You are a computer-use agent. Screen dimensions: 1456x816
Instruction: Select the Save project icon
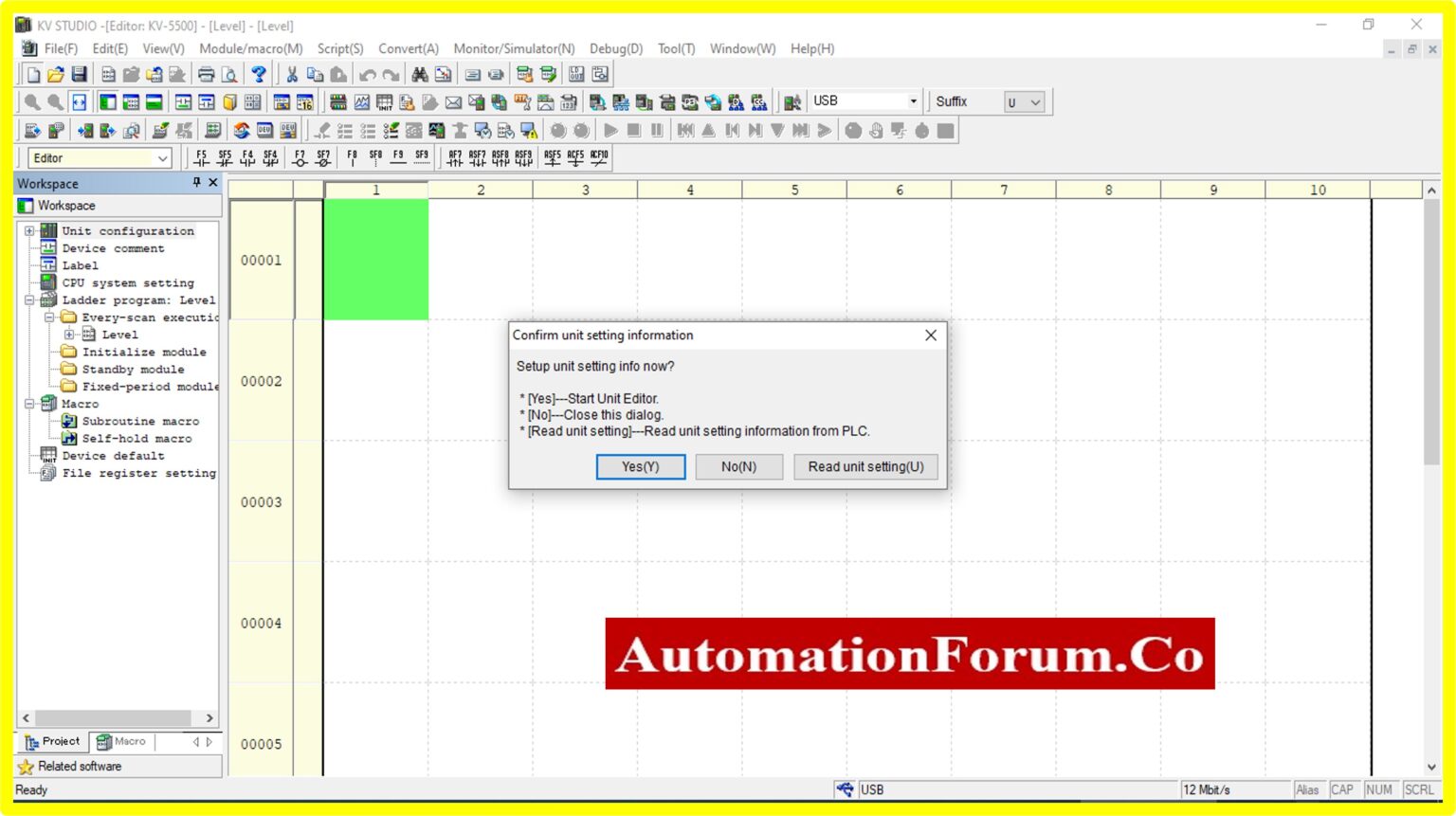80,73
